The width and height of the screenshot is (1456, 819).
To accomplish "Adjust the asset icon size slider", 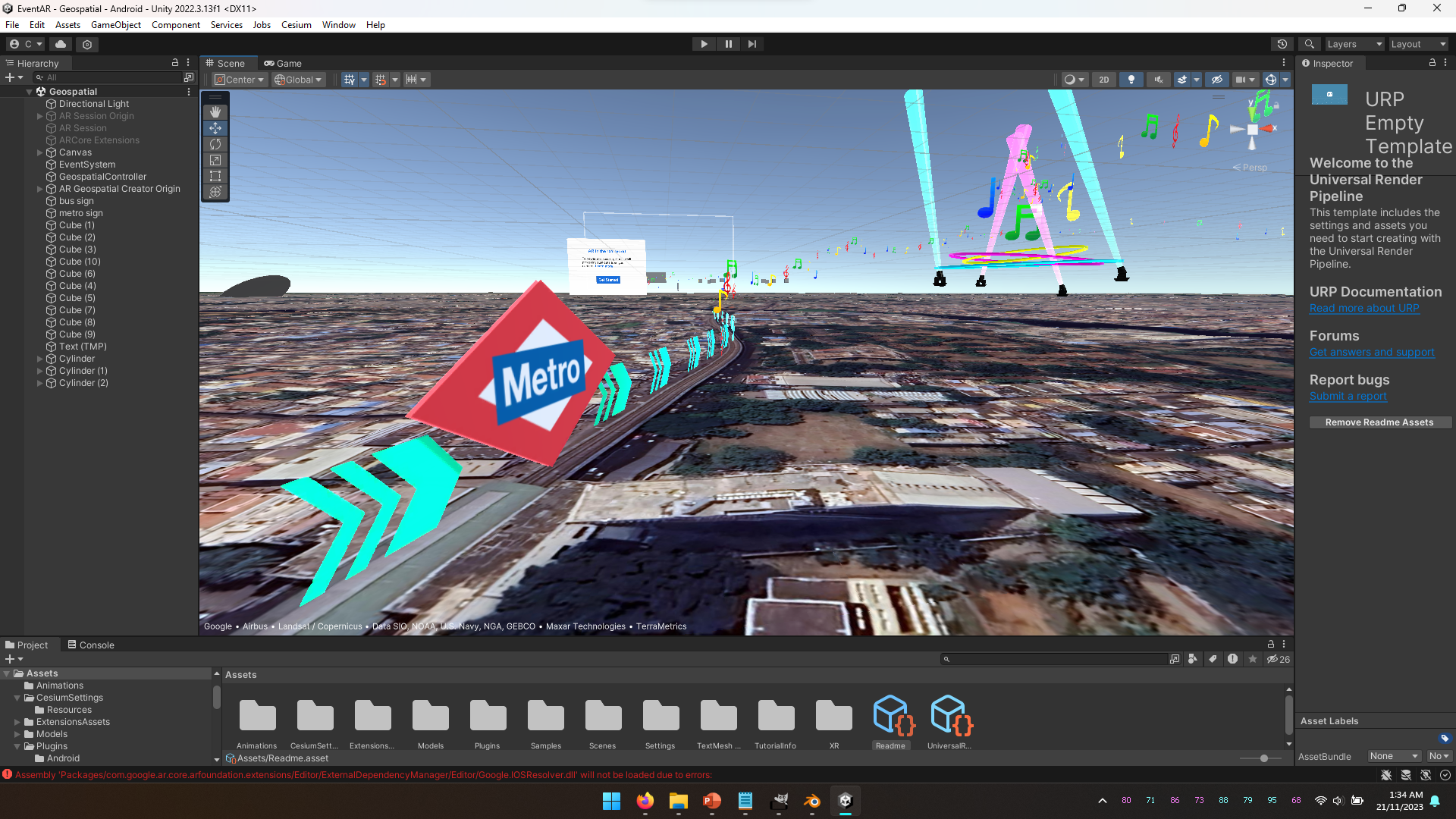I will click(1263, 758).
